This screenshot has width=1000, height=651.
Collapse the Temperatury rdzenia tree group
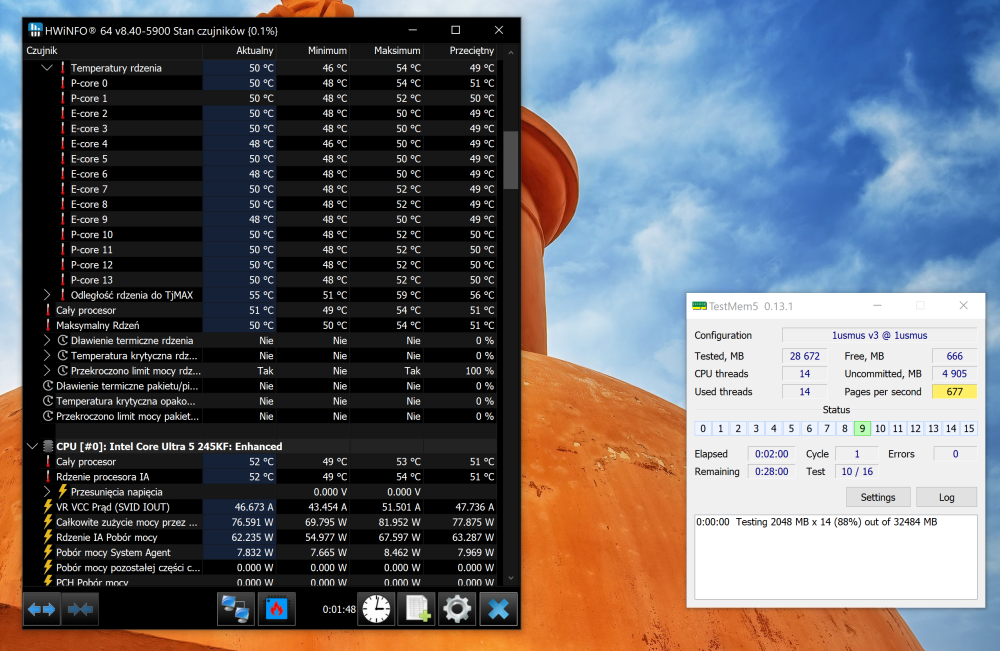pyautogui.click(x=47, y=68)
